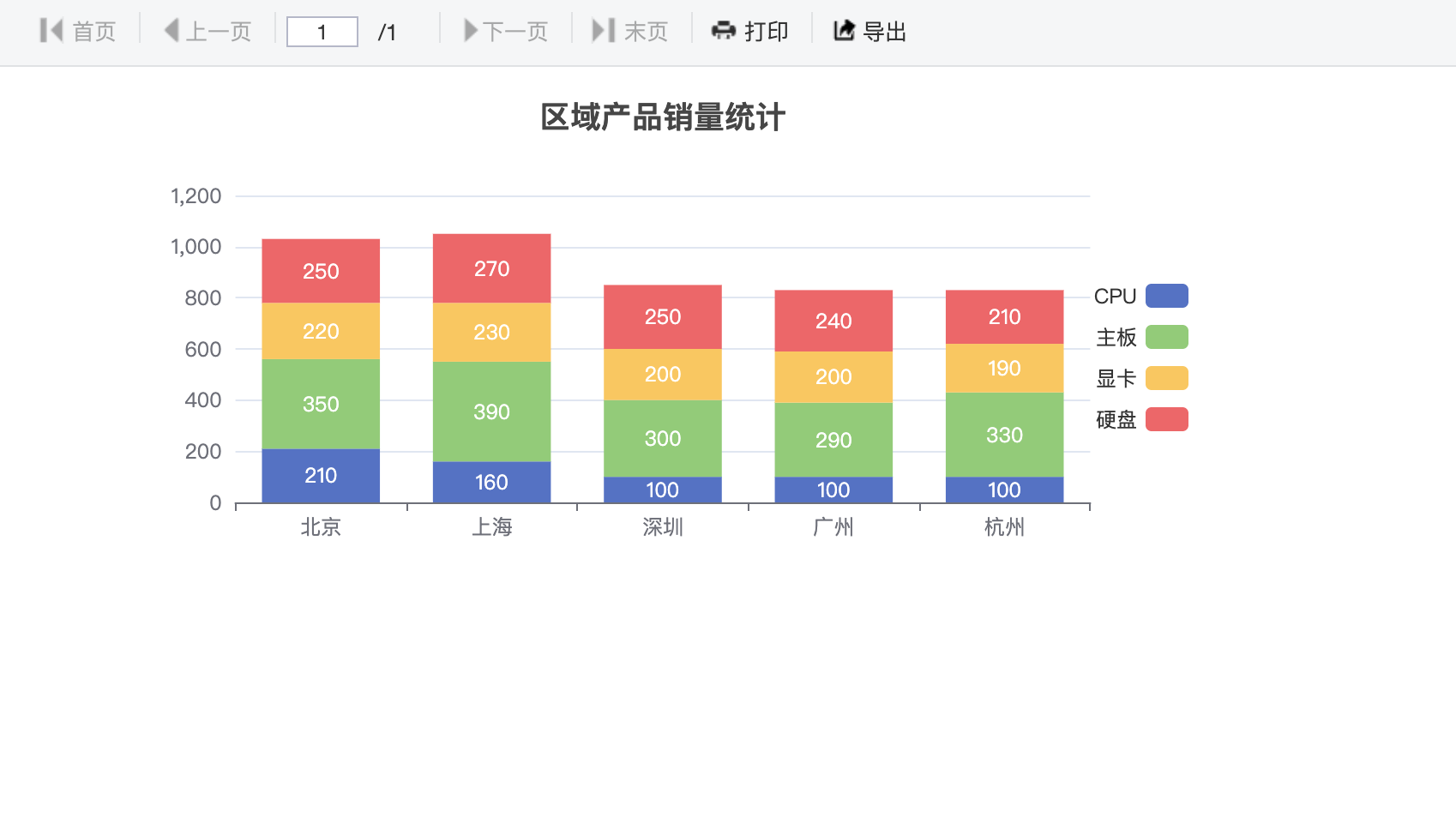The image size is (1456, 823).
Task: Click the 深圳 x-axis label
Action: [663, 527]
